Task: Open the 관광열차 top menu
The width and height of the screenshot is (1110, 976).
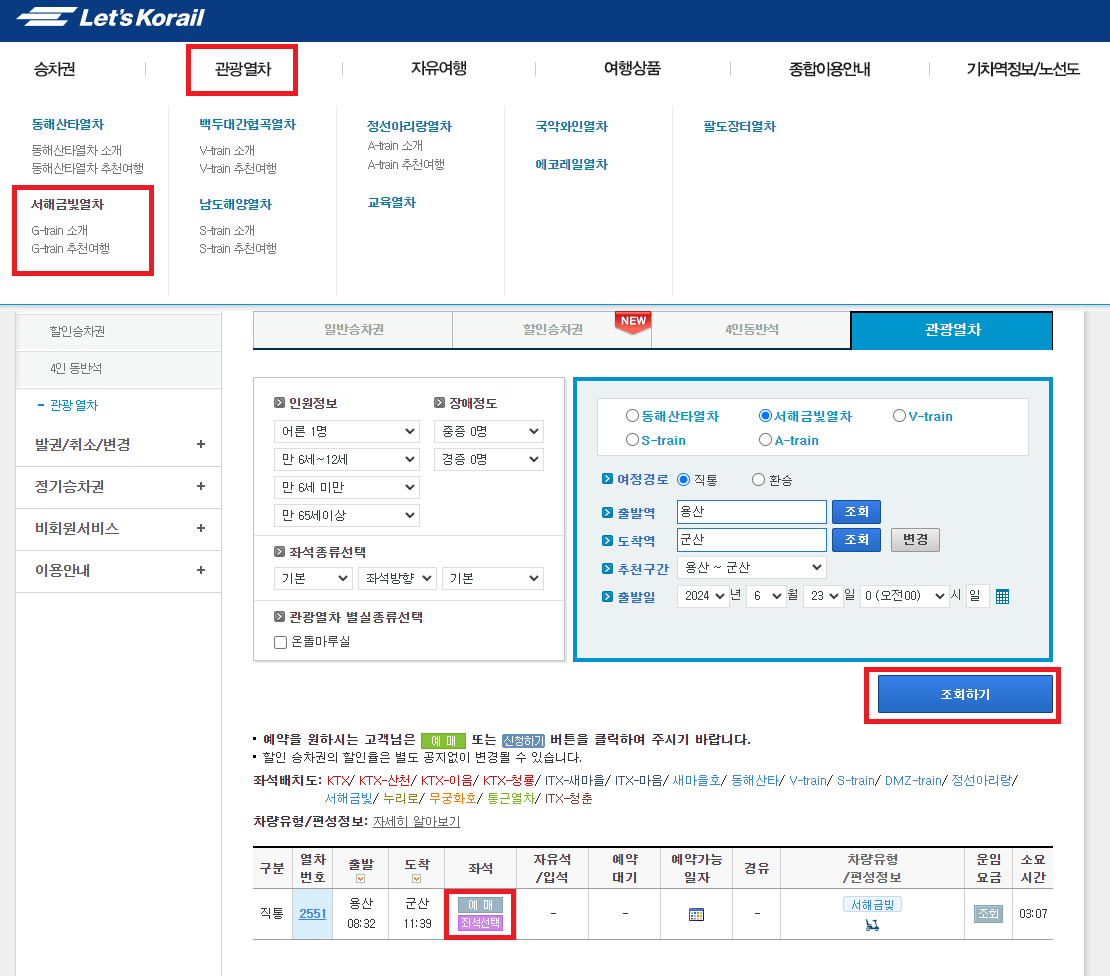Action: (243, 69)
